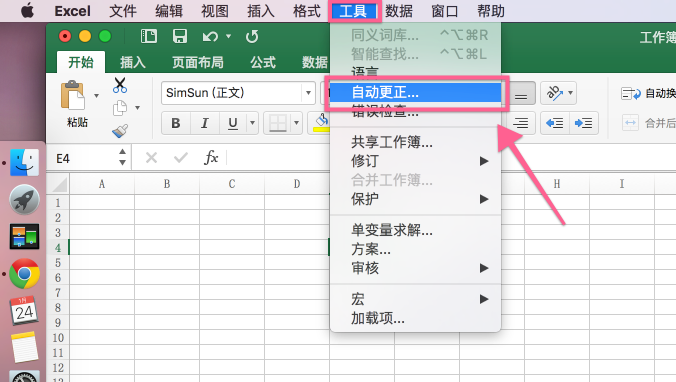Viewport: 676px width, 382px height.
Task: Click the align right icon
Action: click(521, 123)
